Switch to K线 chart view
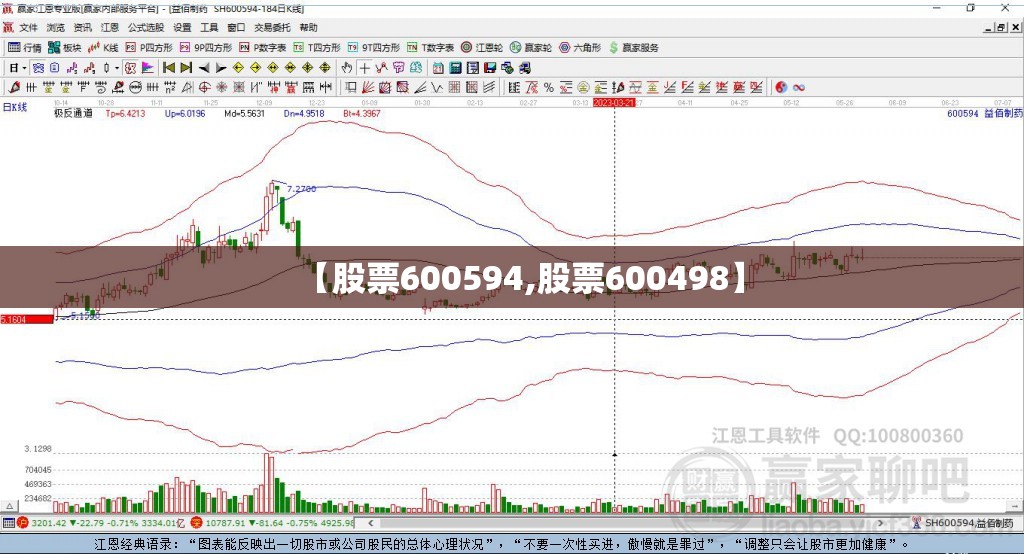This screenshot has height=554, width=1024. [103, 48]
